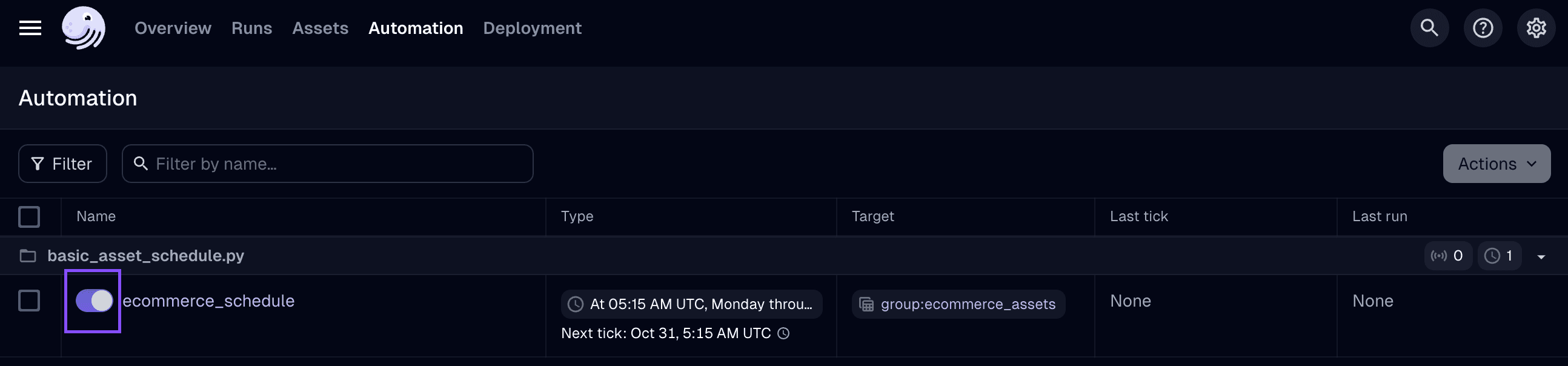Open the Actions dropdown

[1497, 163]
